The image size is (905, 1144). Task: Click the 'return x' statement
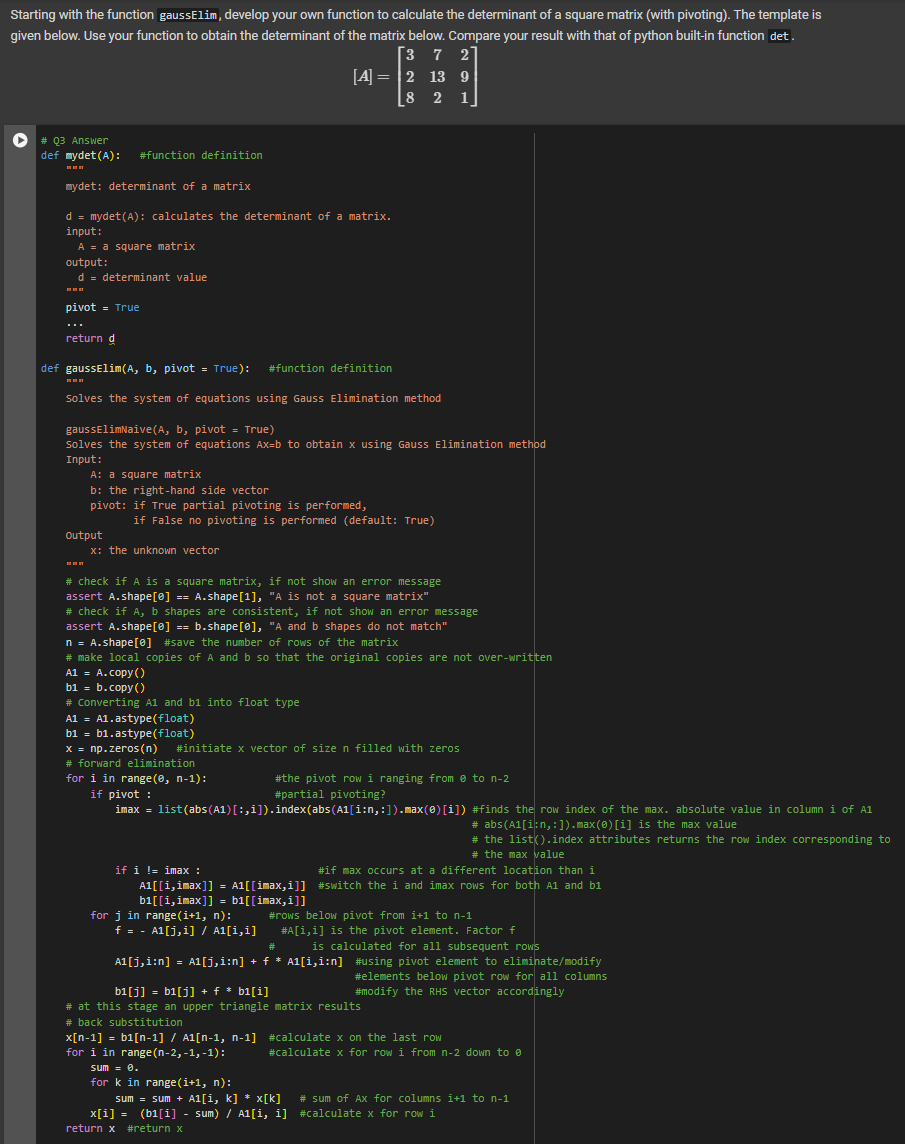(x=90, y=1129)
